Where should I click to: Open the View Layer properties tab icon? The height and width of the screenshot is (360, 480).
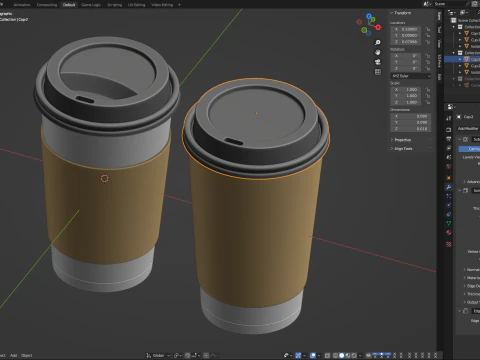(449, 148)
